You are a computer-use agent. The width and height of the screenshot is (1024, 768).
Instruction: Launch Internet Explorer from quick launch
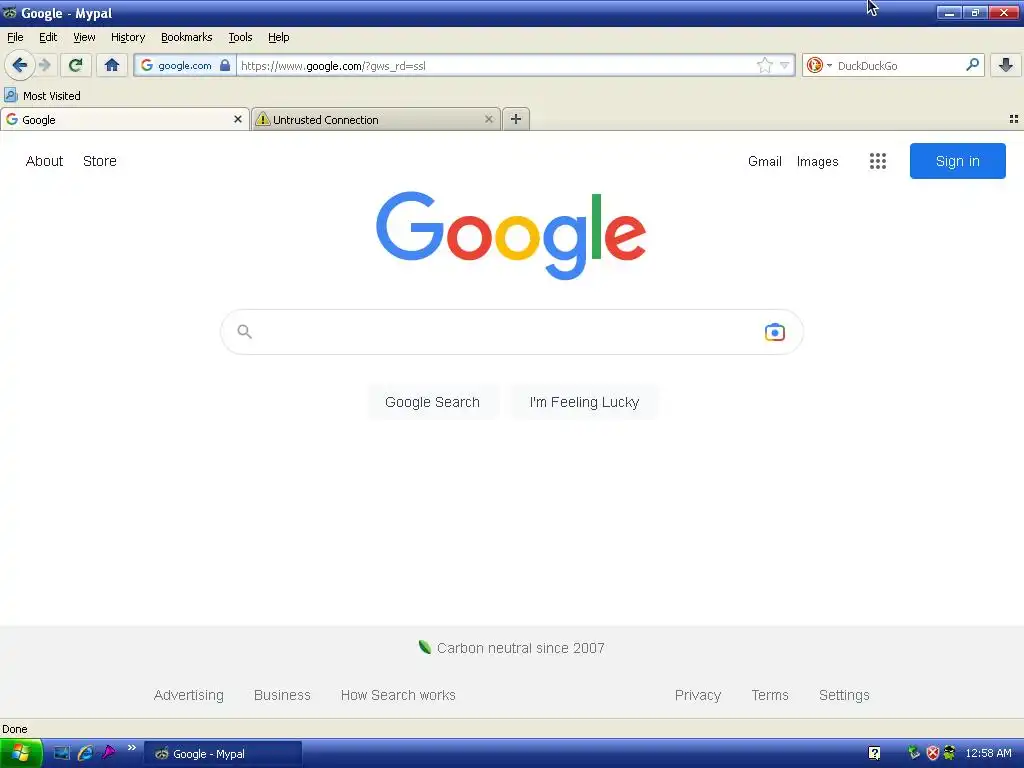pos(85,753)
